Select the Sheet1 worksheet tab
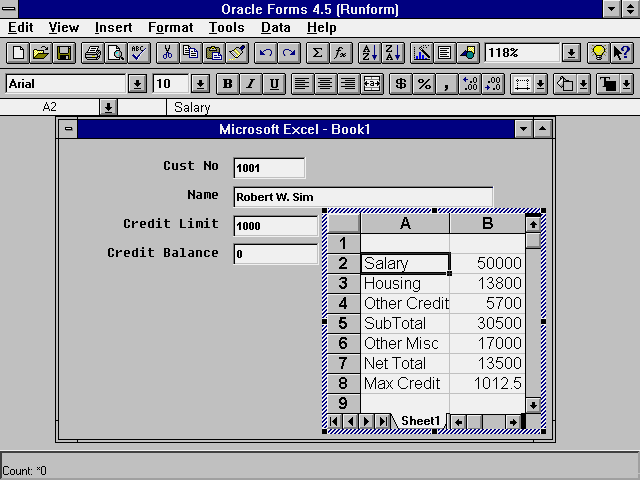 419,422
